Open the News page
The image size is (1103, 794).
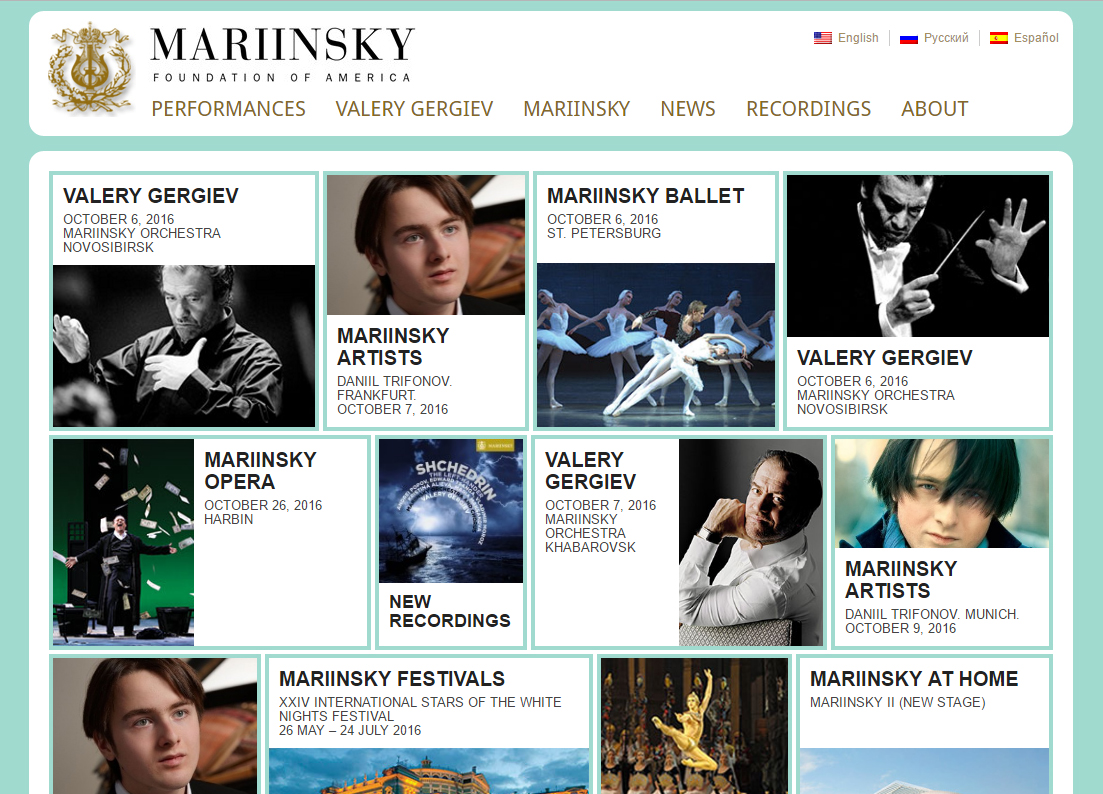point(688,109)
